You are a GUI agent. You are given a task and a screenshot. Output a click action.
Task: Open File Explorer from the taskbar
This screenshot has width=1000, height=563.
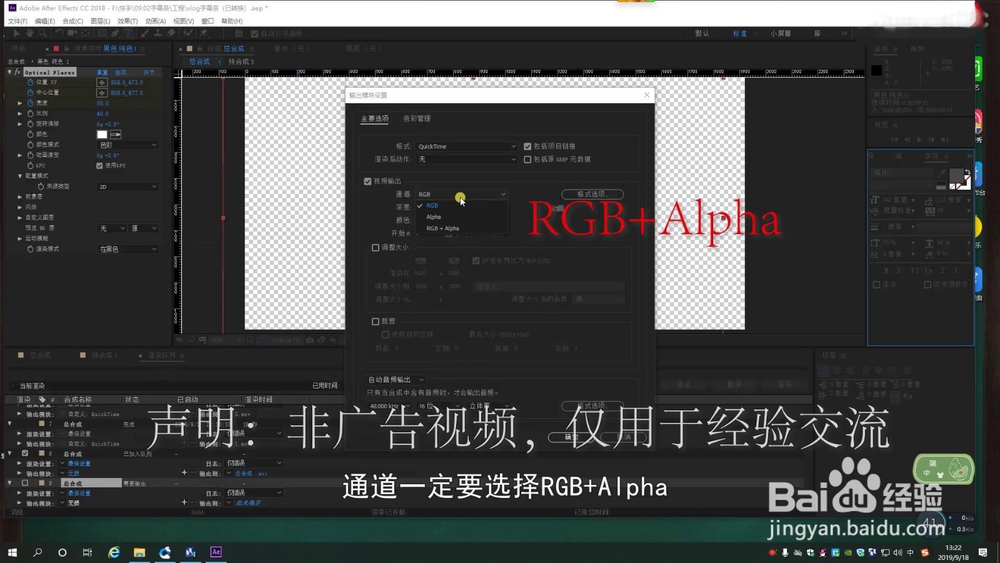[x=139, y=552]
